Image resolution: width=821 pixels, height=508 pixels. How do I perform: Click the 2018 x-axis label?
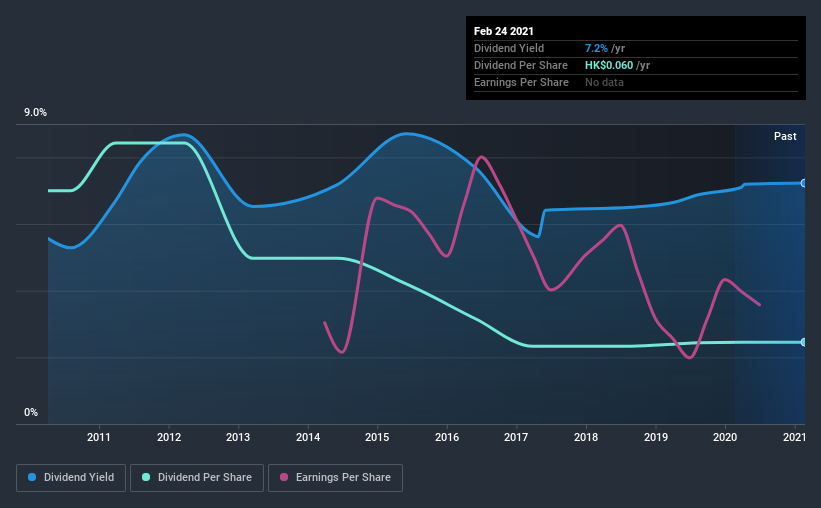tap(586, 437)
